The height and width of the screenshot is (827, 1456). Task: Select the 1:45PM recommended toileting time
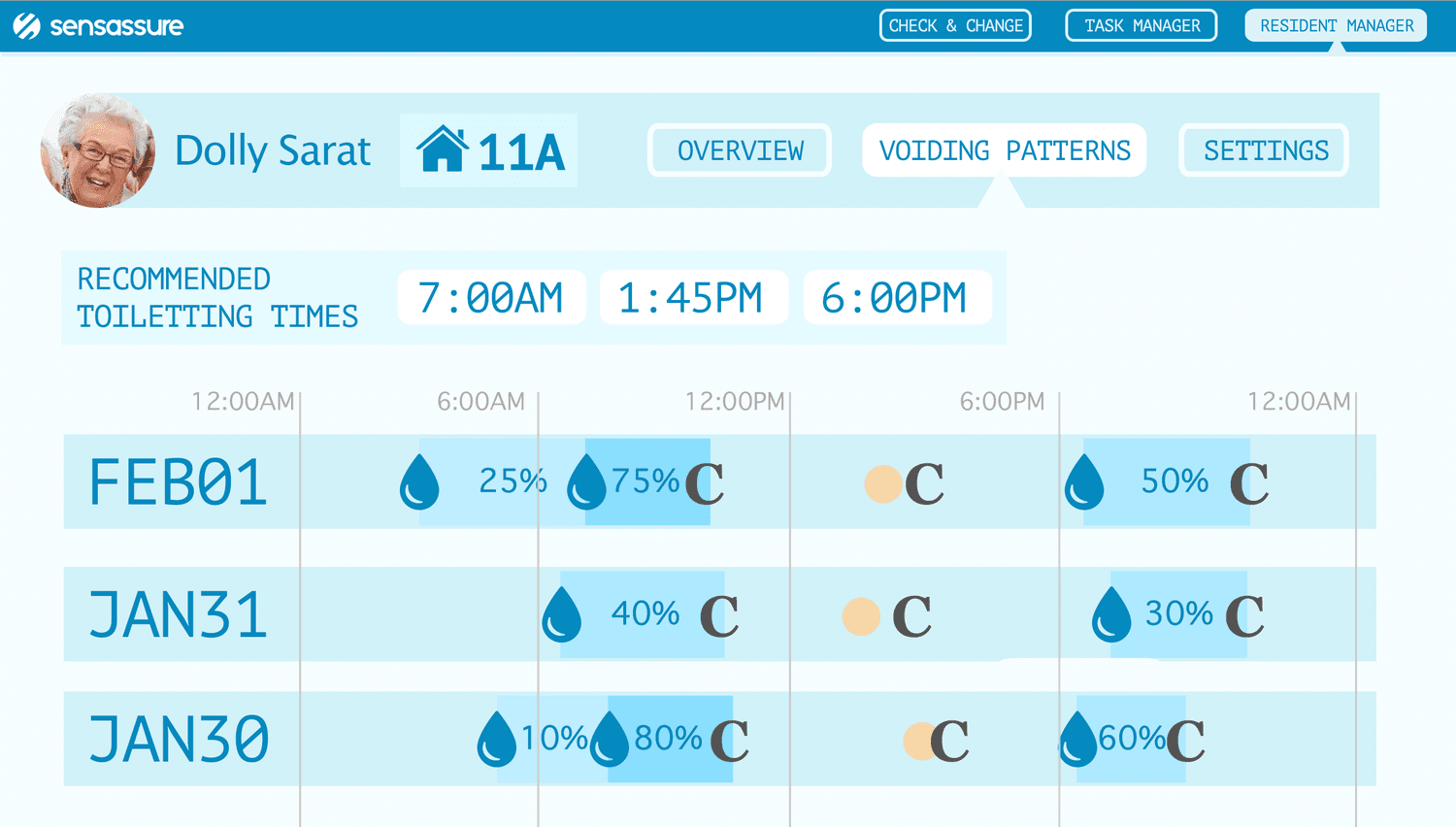click(692, 298)
